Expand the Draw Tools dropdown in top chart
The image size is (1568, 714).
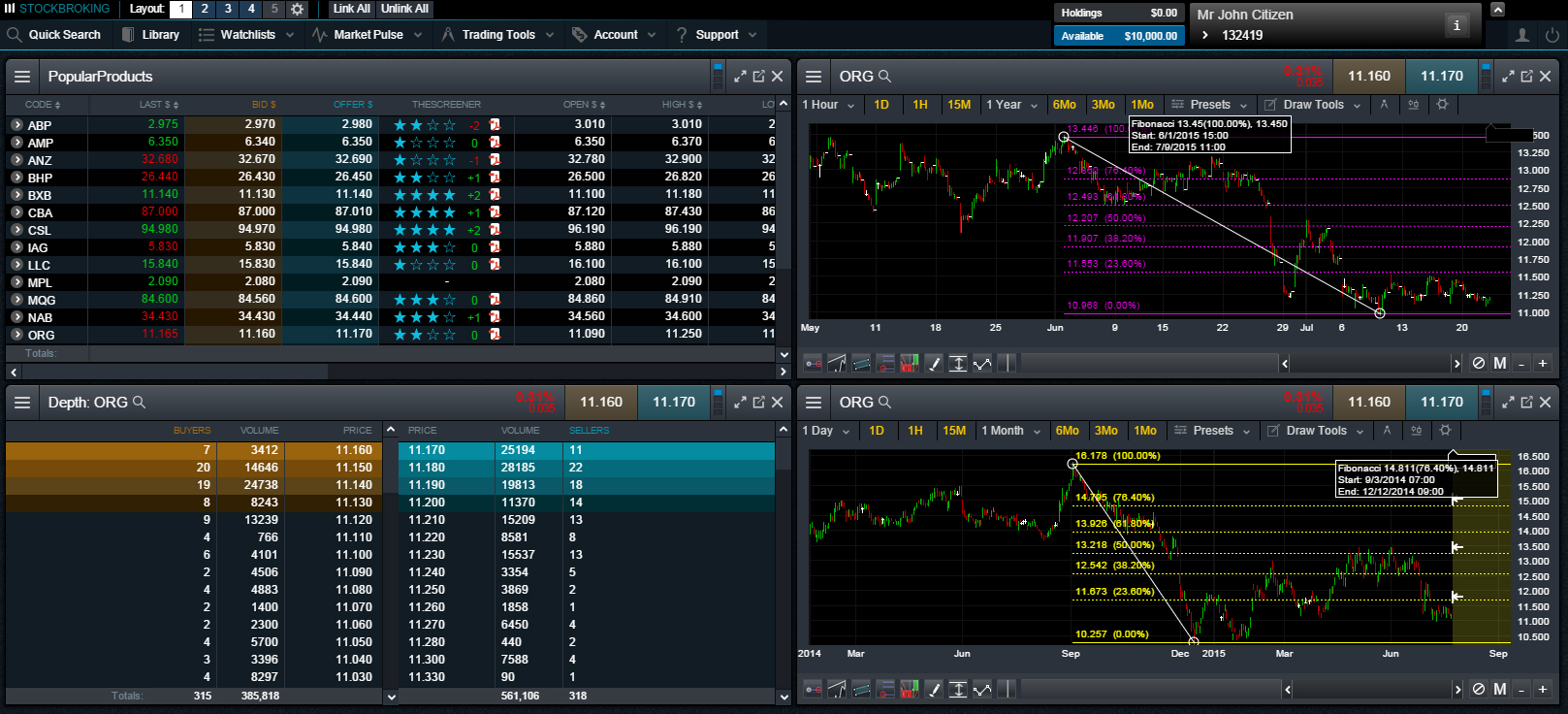[1314, 105]
